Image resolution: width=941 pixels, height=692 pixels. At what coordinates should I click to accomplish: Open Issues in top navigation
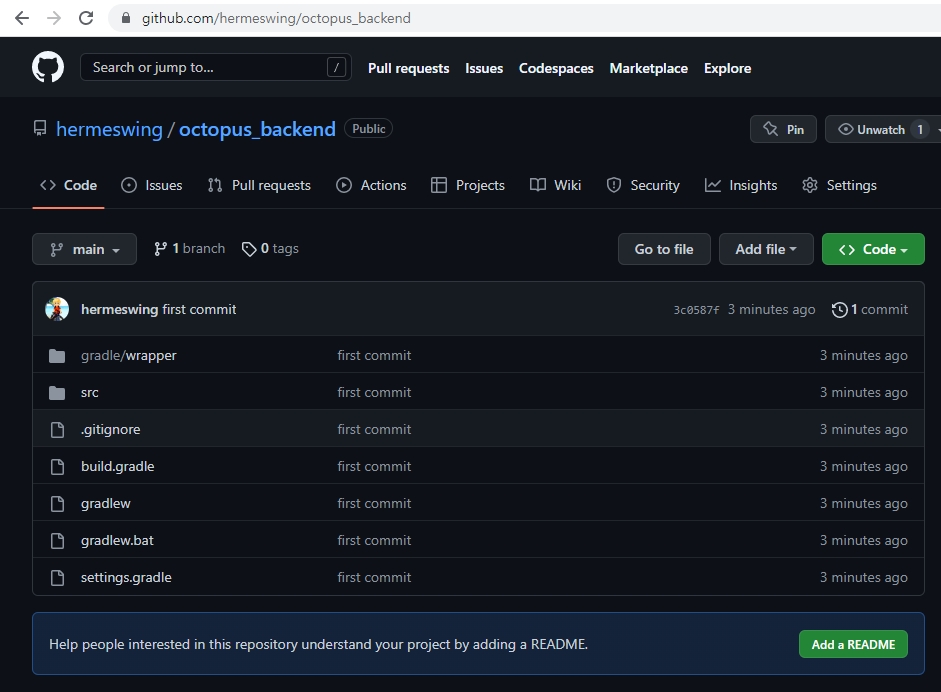pos(484,68)
